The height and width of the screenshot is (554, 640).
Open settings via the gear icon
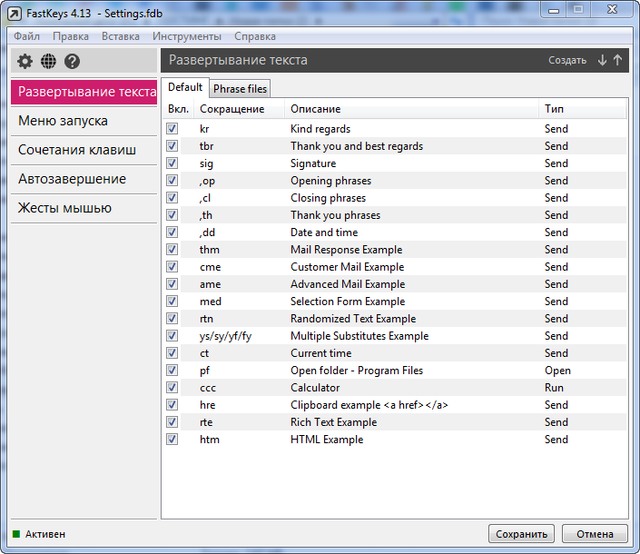click(x=25, y=61)
